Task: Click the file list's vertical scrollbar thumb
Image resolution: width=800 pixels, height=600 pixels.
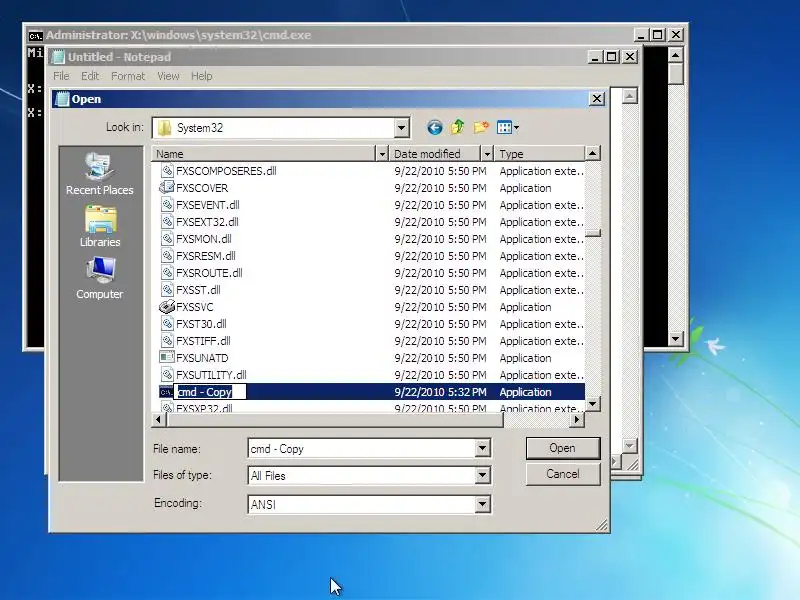Action: tap(592, 233)
